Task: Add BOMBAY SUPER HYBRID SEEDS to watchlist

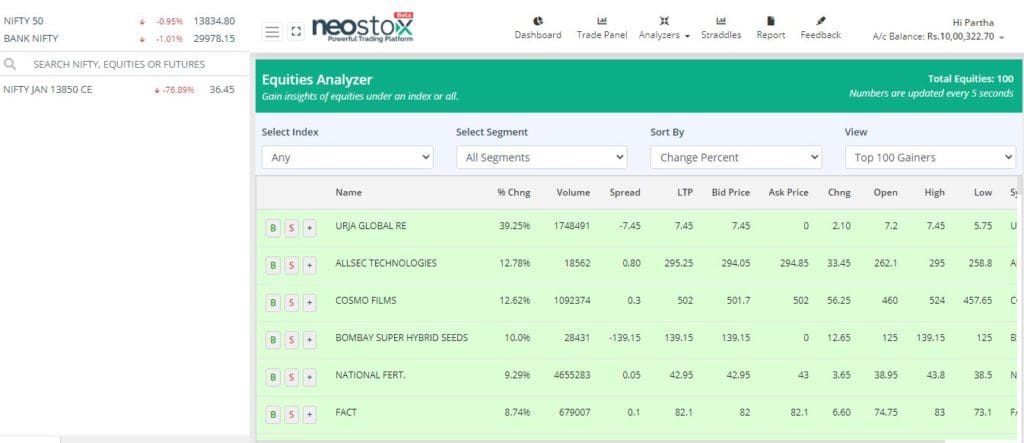Action: 310,340
